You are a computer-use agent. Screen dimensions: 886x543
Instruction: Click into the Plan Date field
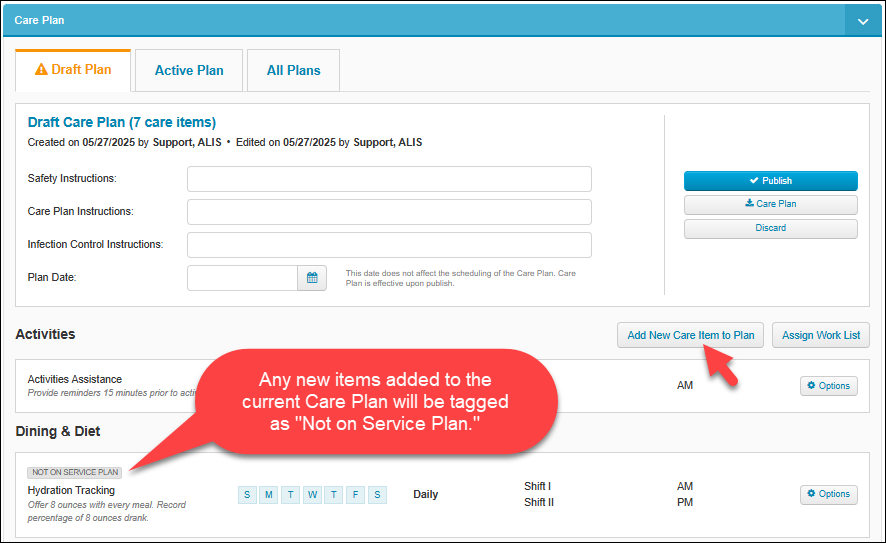point(242,278)
